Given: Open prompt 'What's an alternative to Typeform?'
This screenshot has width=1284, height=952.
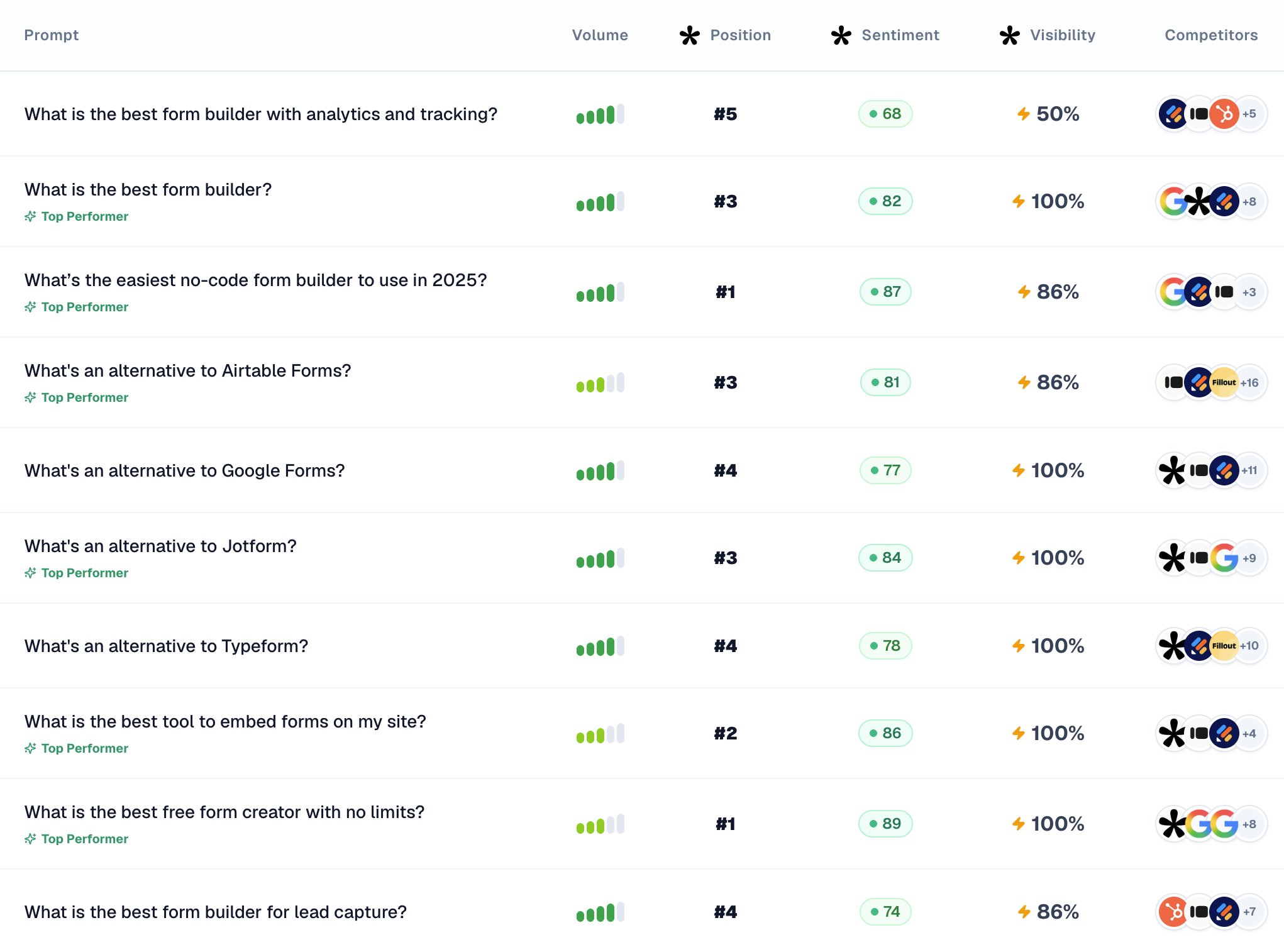Looking at the screenshot, I should coord(166,646).
